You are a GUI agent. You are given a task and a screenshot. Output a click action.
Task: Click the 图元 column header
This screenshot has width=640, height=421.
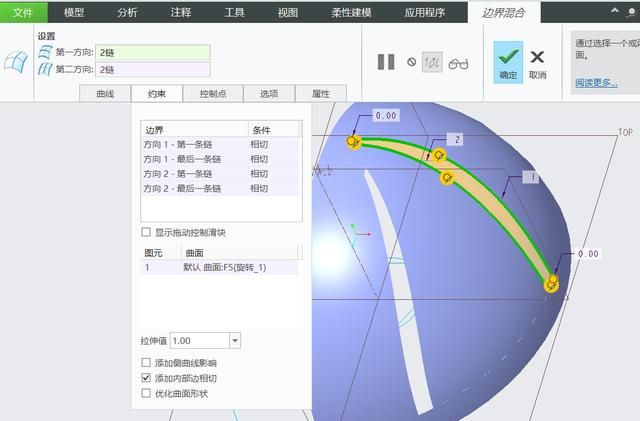[x=161, y=252]
